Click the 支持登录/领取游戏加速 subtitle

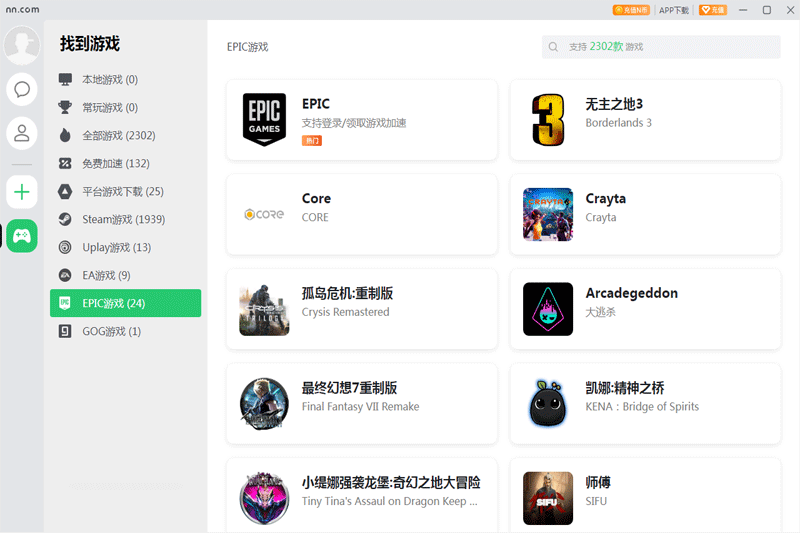[x=354, y=123]
